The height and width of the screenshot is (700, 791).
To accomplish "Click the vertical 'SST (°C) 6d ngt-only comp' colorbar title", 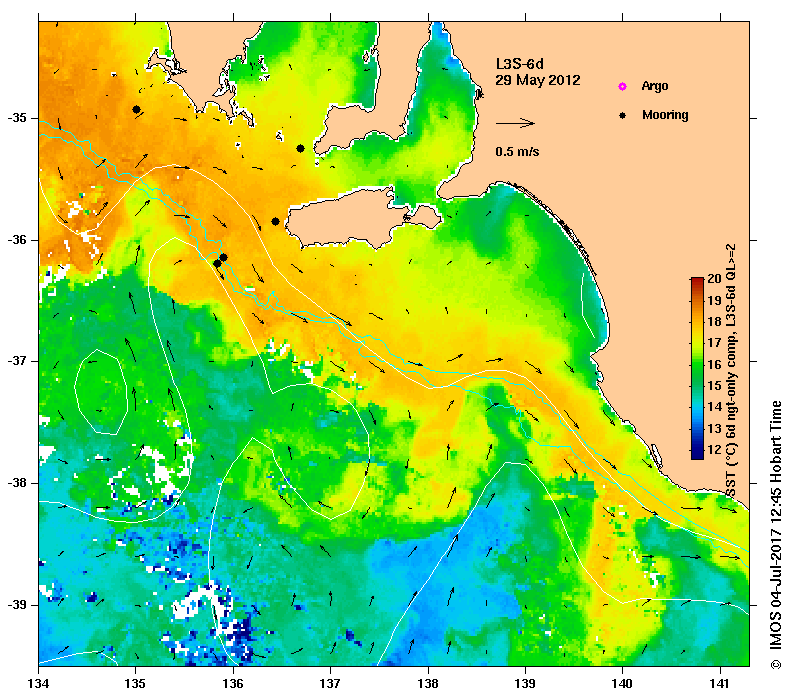I will click(x=731, y=370).
